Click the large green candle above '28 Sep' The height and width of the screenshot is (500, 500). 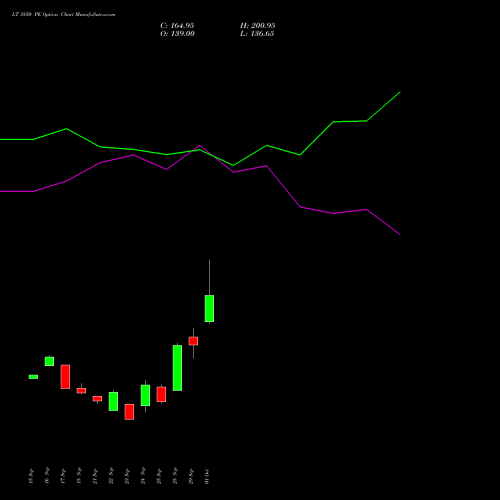(x=177, y=368)
